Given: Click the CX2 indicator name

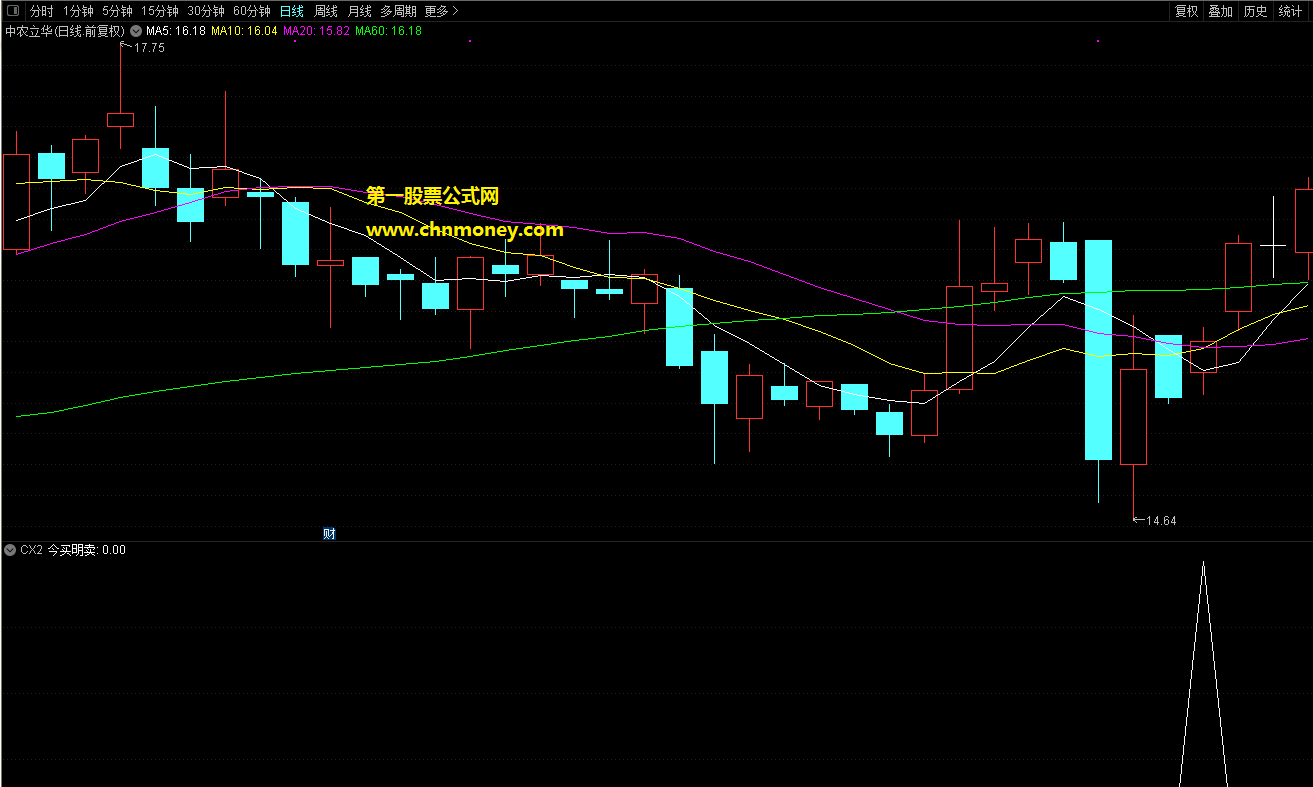Looking at the screenshot, I should tap(31, 550).
